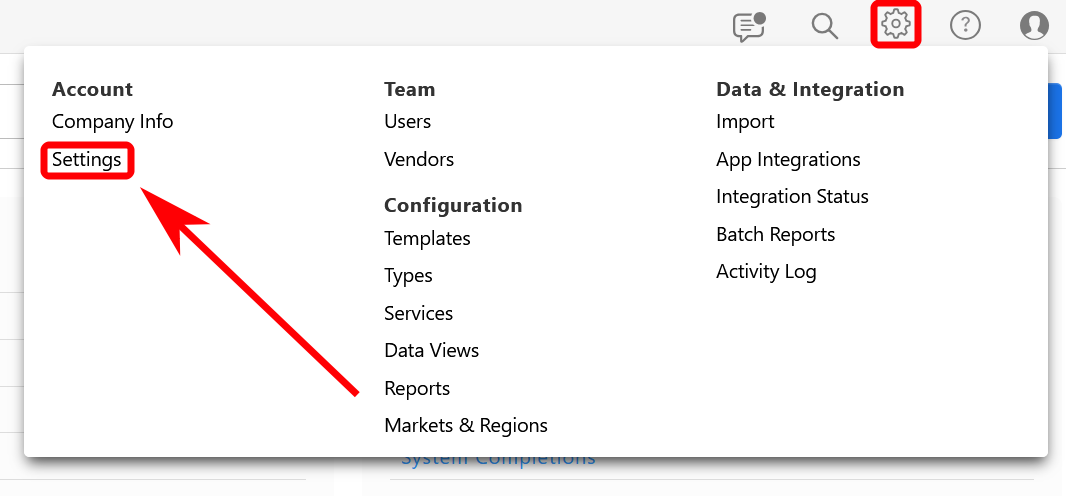This screenshot has width=1066, height=496.
Task: Select Types in Configuration
Action: tap(408, 276)
